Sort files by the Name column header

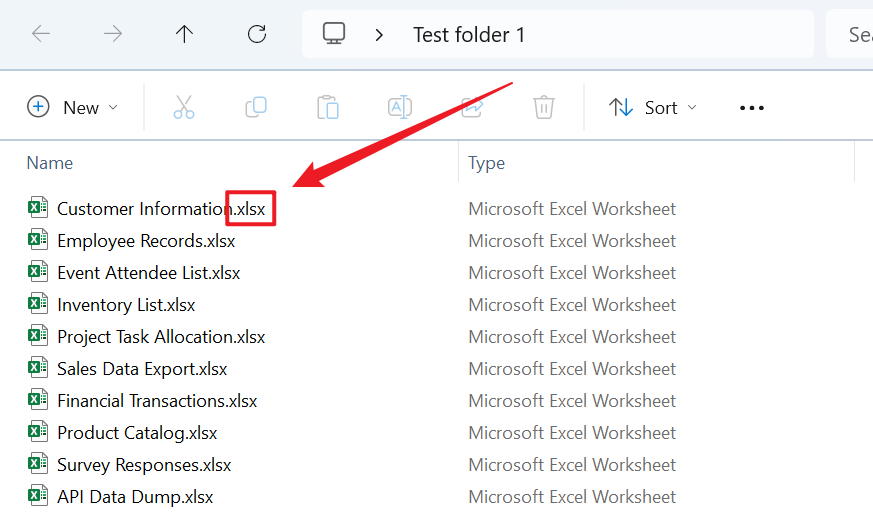click(x=50, y=163)
